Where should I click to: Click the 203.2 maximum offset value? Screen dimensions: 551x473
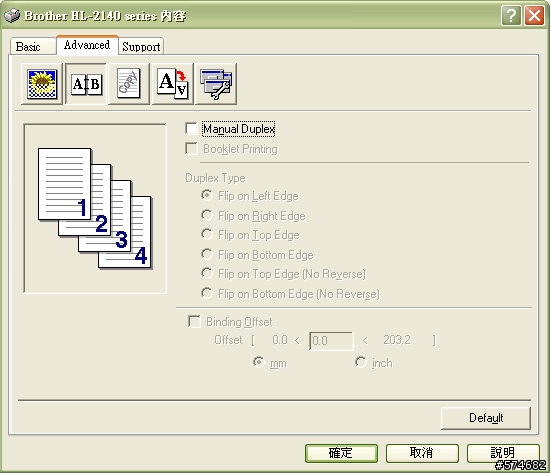(x=397, y=340)
